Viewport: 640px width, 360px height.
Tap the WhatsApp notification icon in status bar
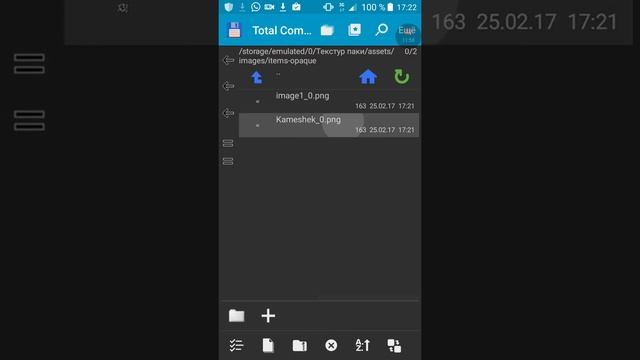pyautogui.click(x=256, y=7)
